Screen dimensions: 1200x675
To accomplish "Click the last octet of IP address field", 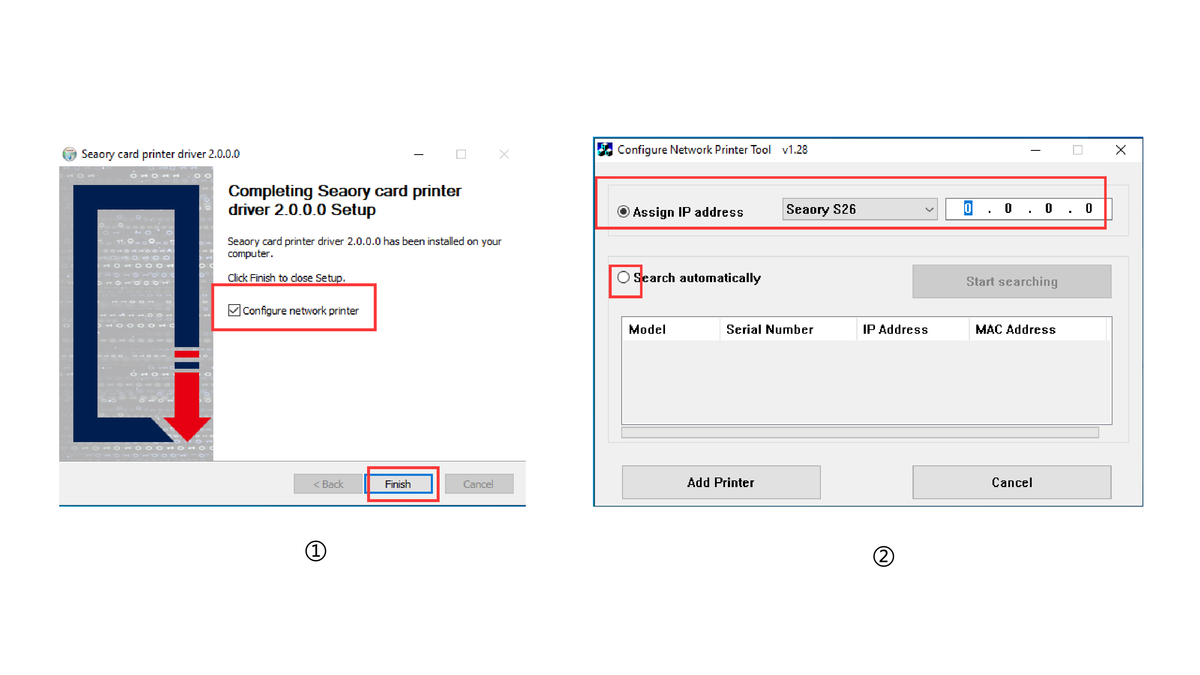I will pos(1089,209).
